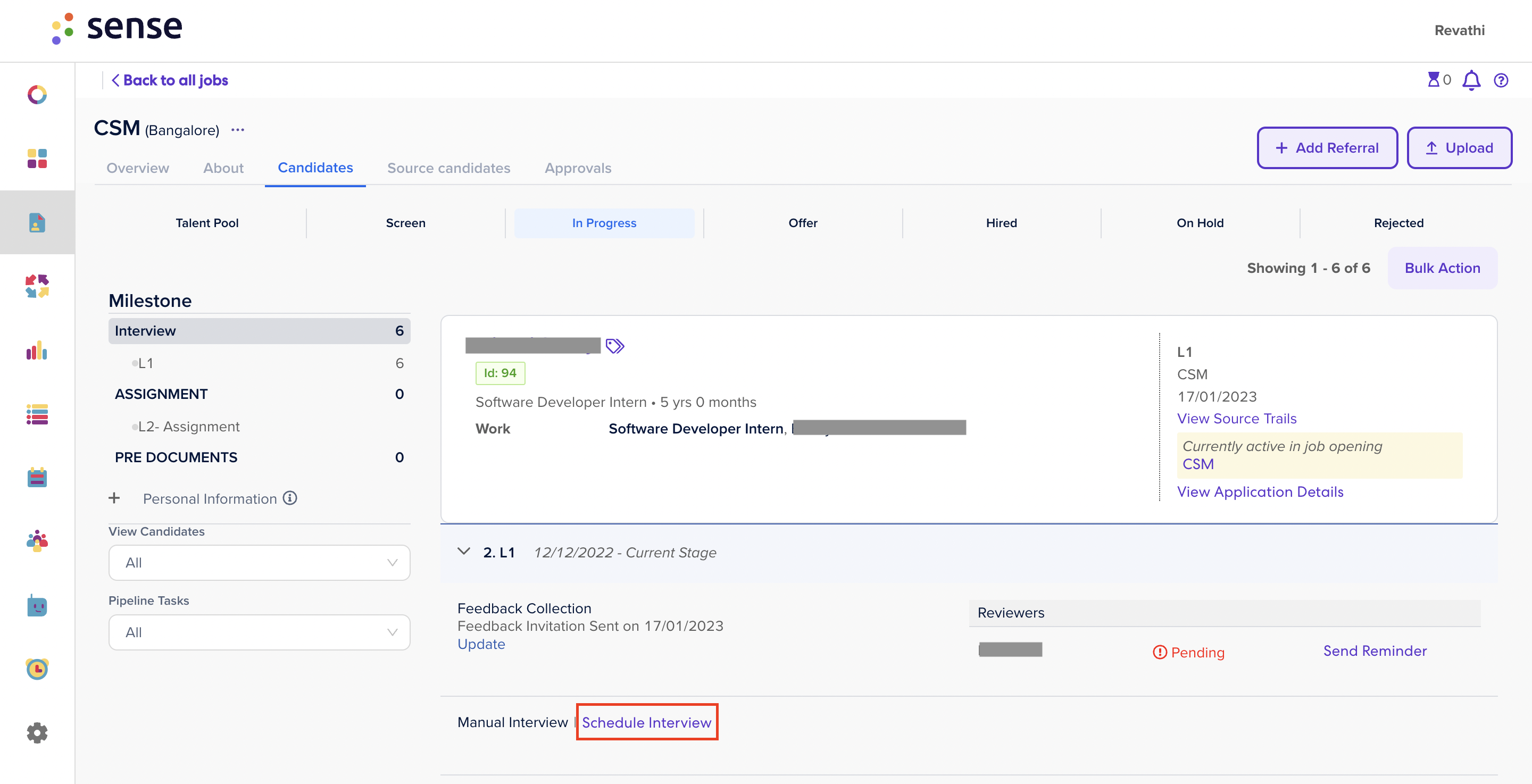Open the calendar sidebar icon
Image resolution: width=1532 pixels, height=784 pixels.
coord(37,477)
